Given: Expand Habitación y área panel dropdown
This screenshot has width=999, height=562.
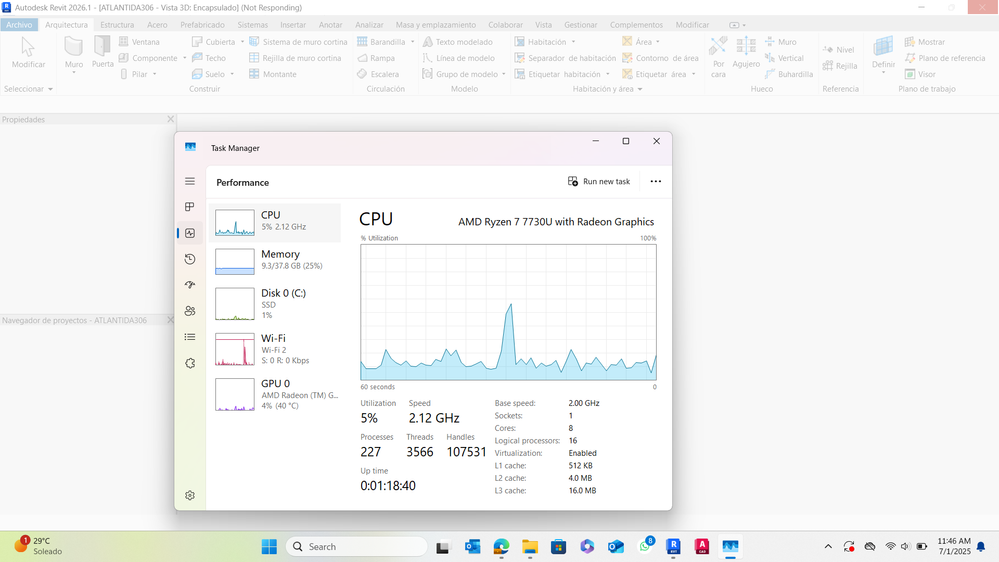Looking at the screenshot, I should tap(640, 89).
